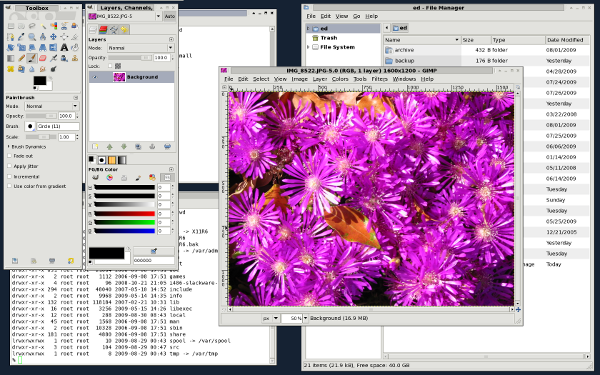Open Layer menu in GIMP image window
The height and width of the screenshot is (375, 600).
click(320, 79)
